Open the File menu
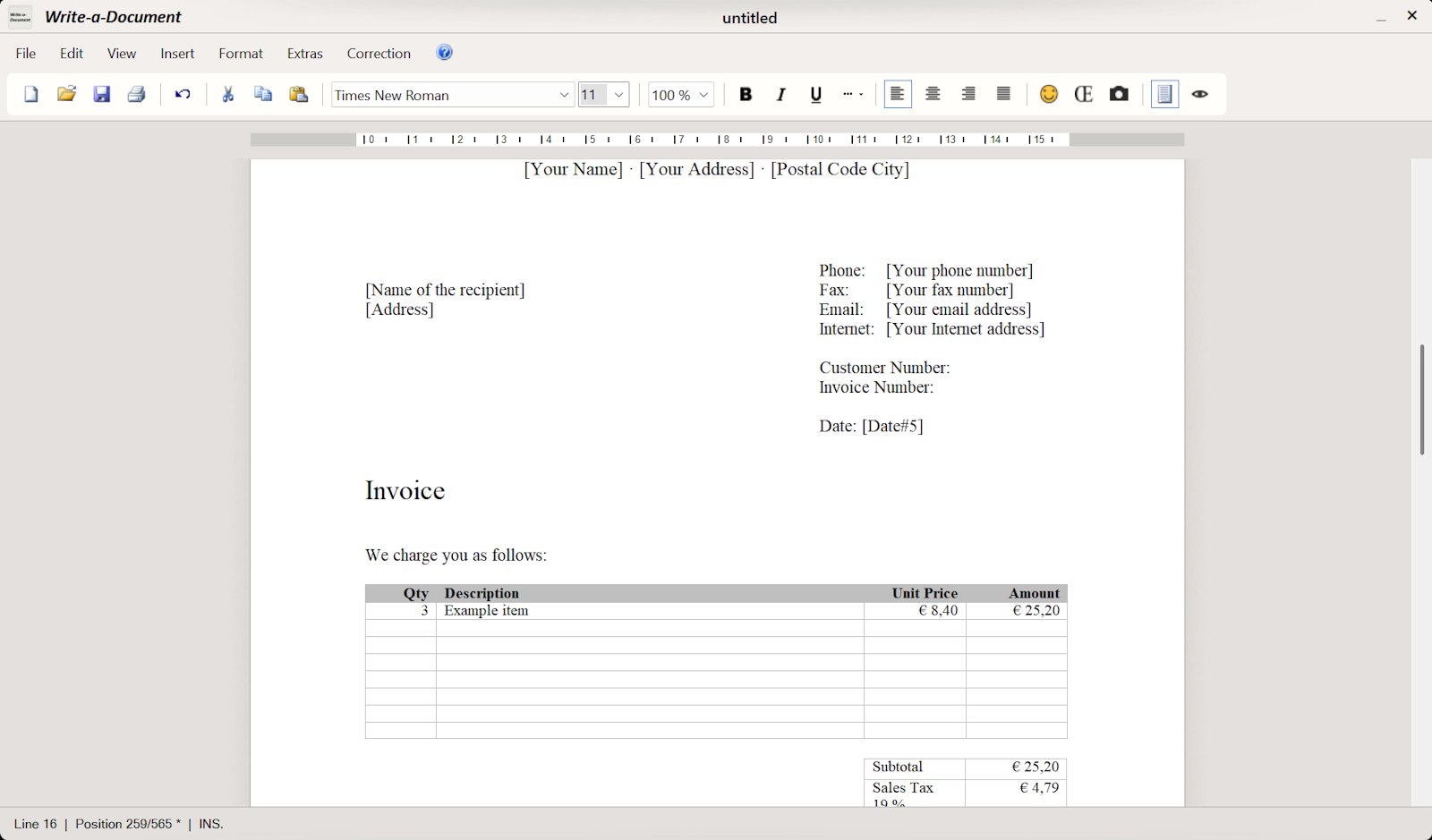The width and height of the screenshot is (1432, 840). click(x=26, y=54)
